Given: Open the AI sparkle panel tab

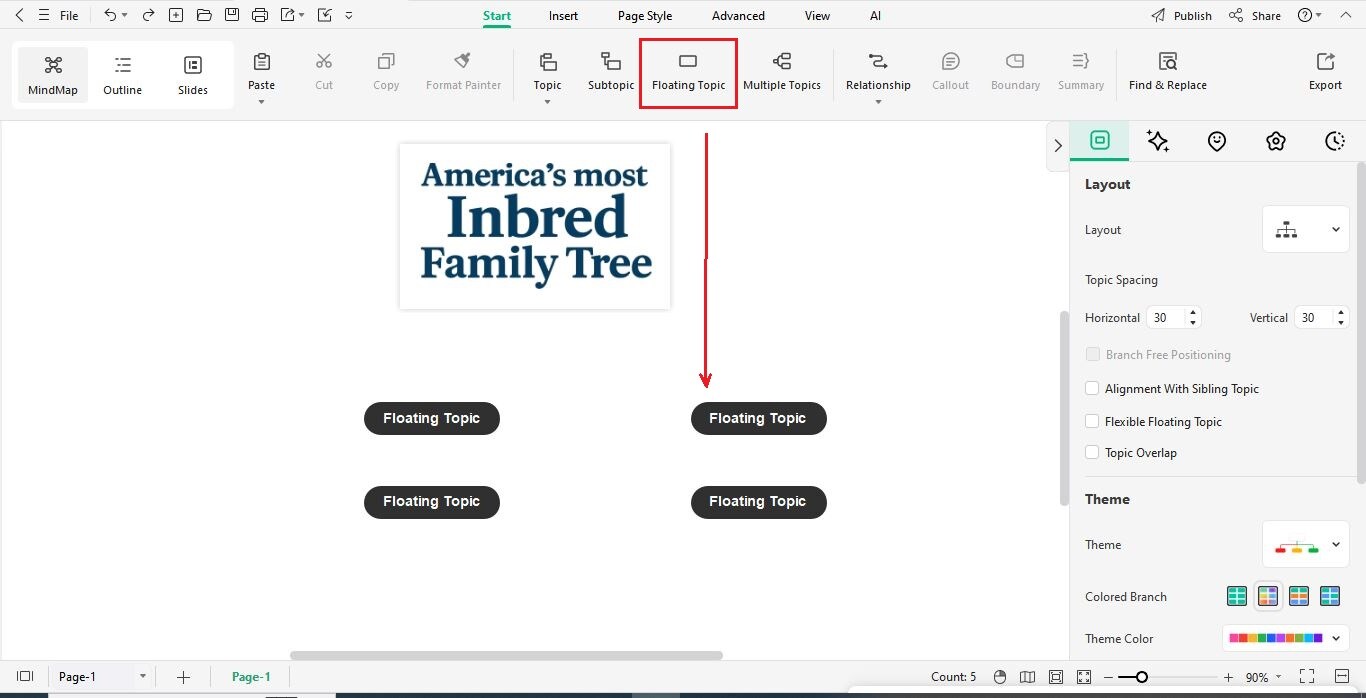Looking at the screenshot, I should coord(1158,141).
